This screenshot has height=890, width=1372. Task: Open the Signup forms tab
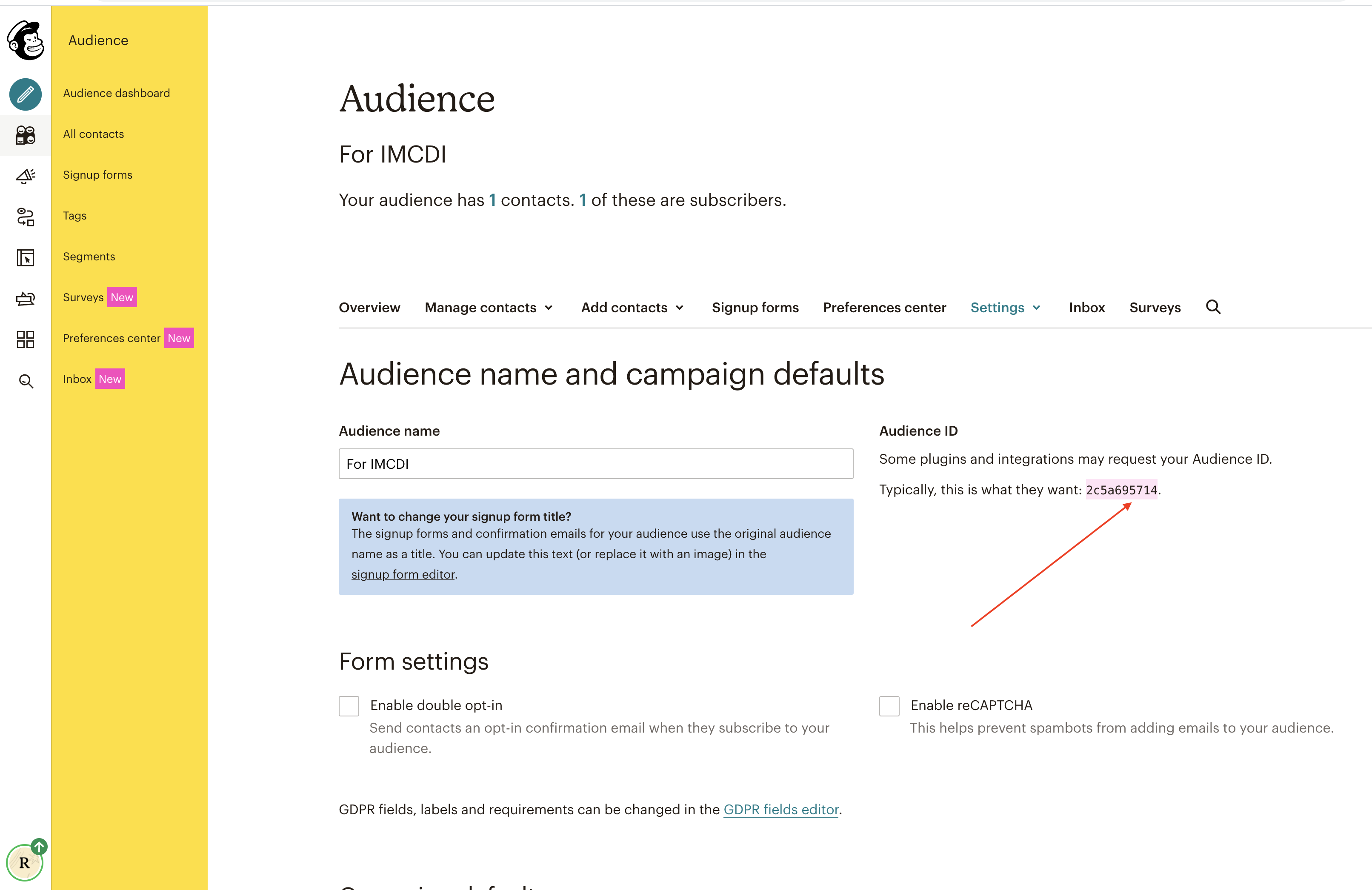point(755,307)
